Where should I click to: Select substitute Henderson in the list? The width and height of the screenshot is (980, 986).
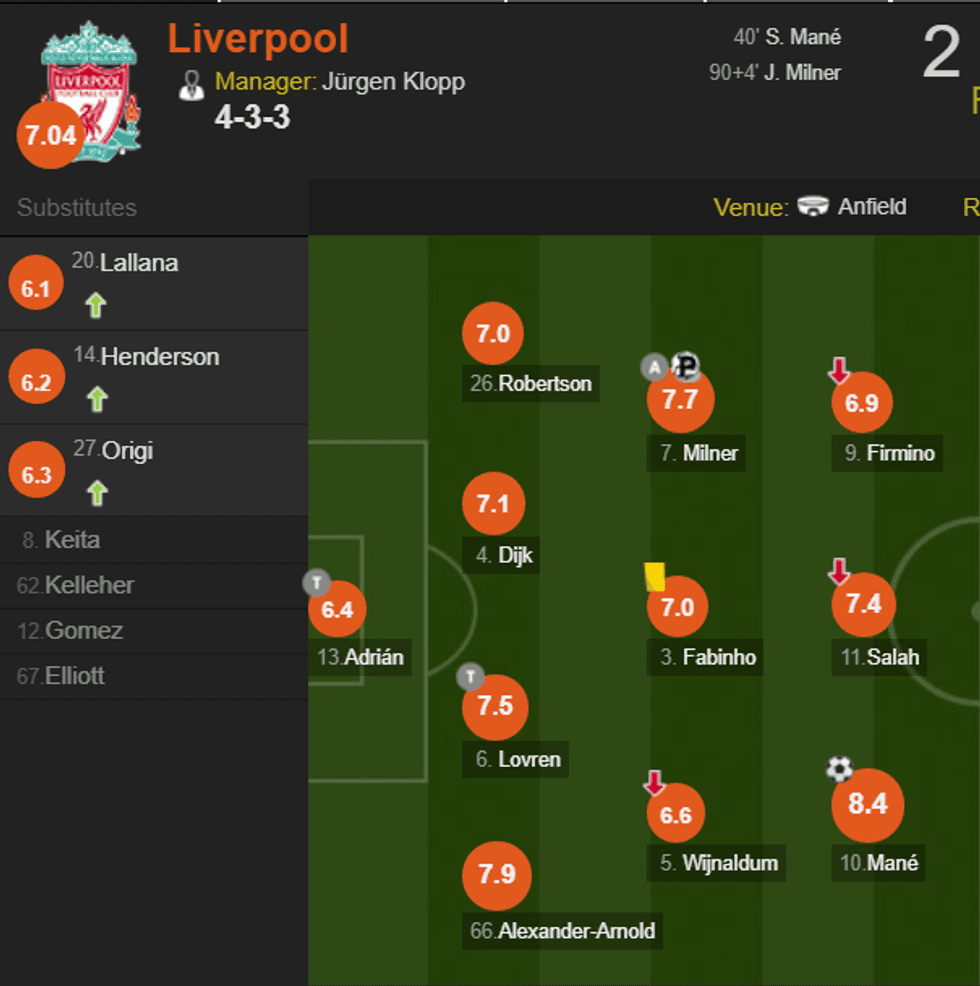160,357
